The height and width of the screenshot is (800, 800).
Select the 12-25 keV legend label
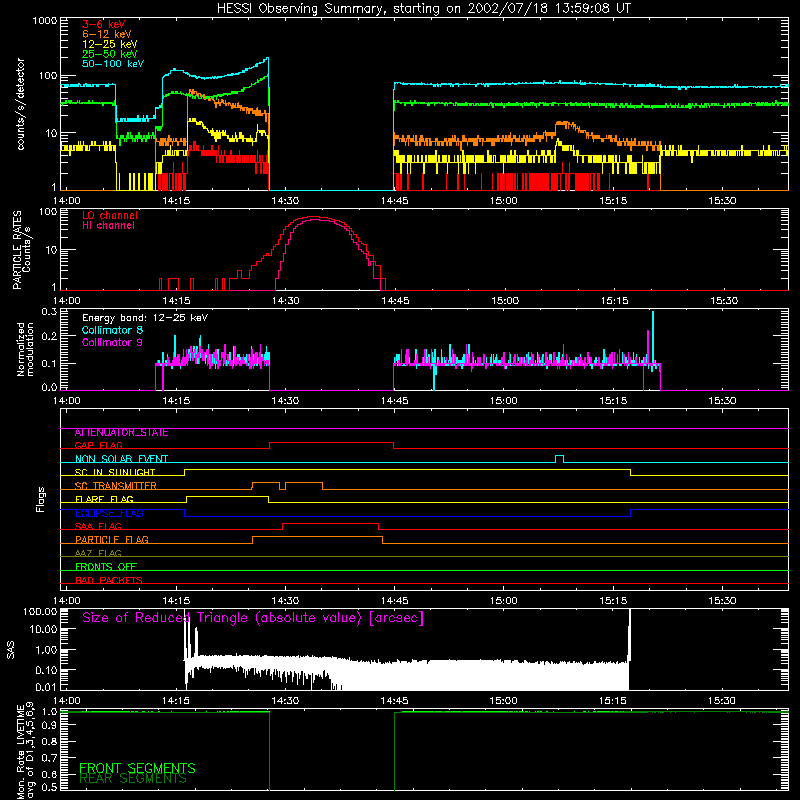tap(110, 44)
